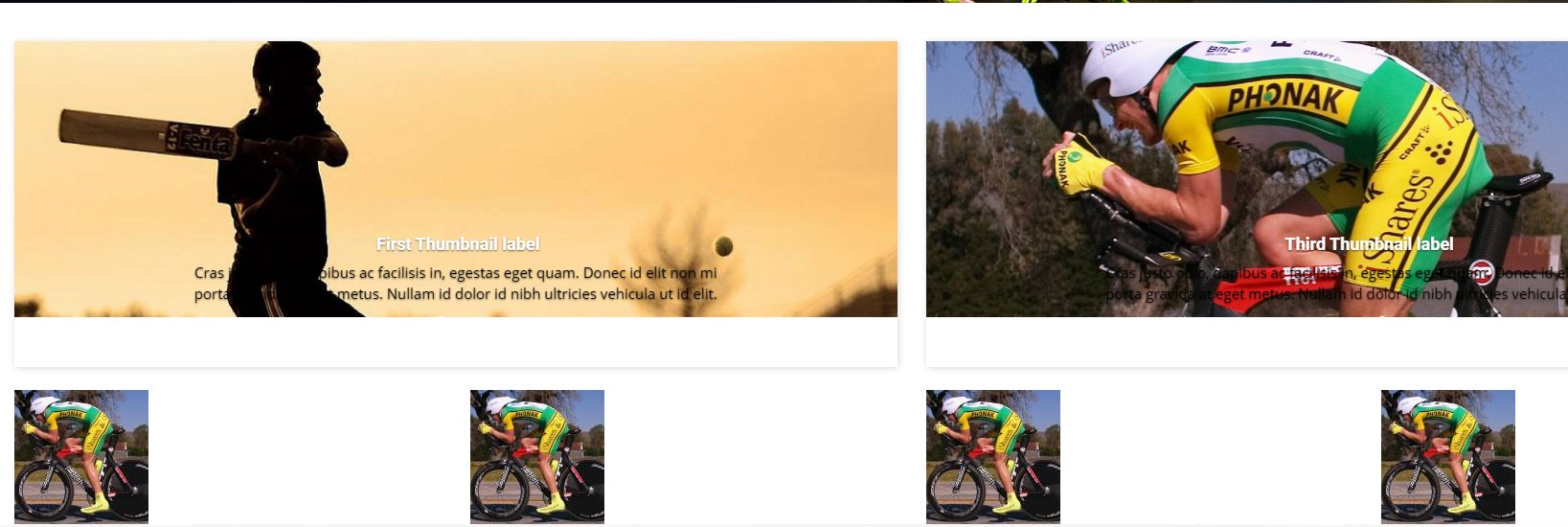
Task: Select the first small cyclist thumbnail
Action: click(81, 456)
